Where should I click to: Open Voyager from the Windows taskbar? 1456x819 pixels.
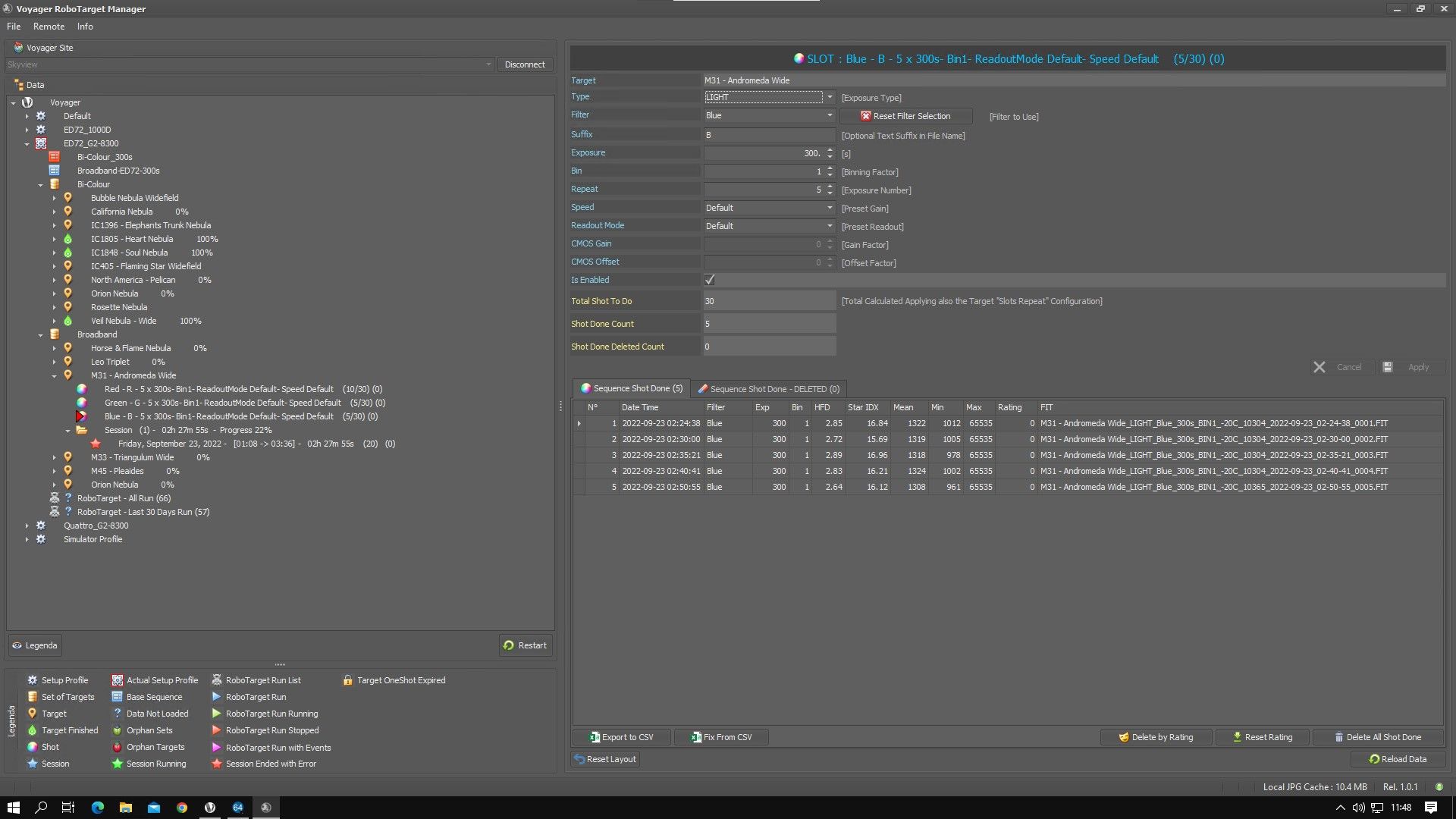[x=210, y=808]
